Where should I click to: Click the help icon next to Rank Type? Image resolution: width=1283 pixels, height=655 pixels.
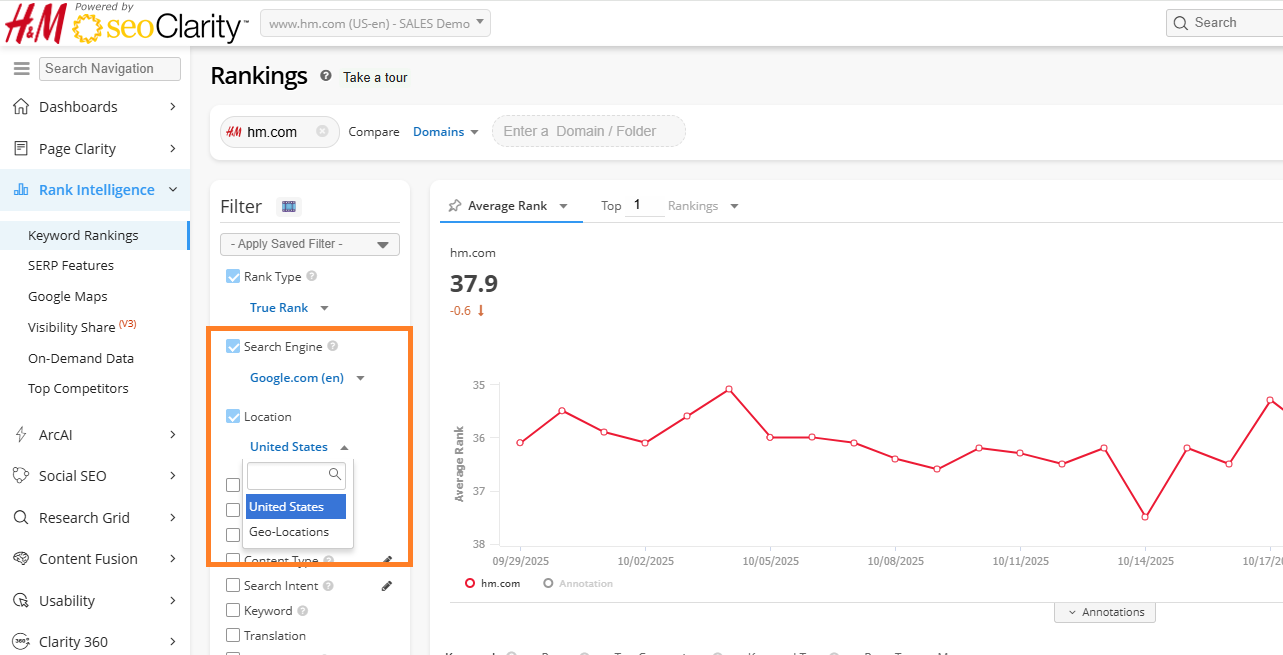pos(312,277)
